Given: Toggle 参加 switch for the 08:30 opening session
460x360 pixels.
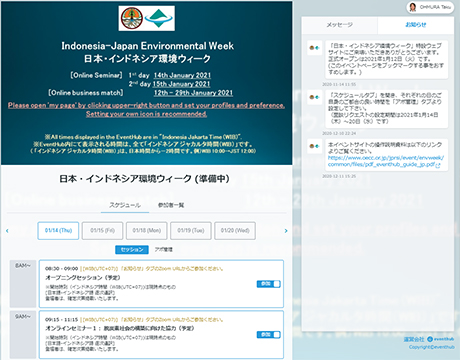Looking at the screenshot, I should coord(269,284).
